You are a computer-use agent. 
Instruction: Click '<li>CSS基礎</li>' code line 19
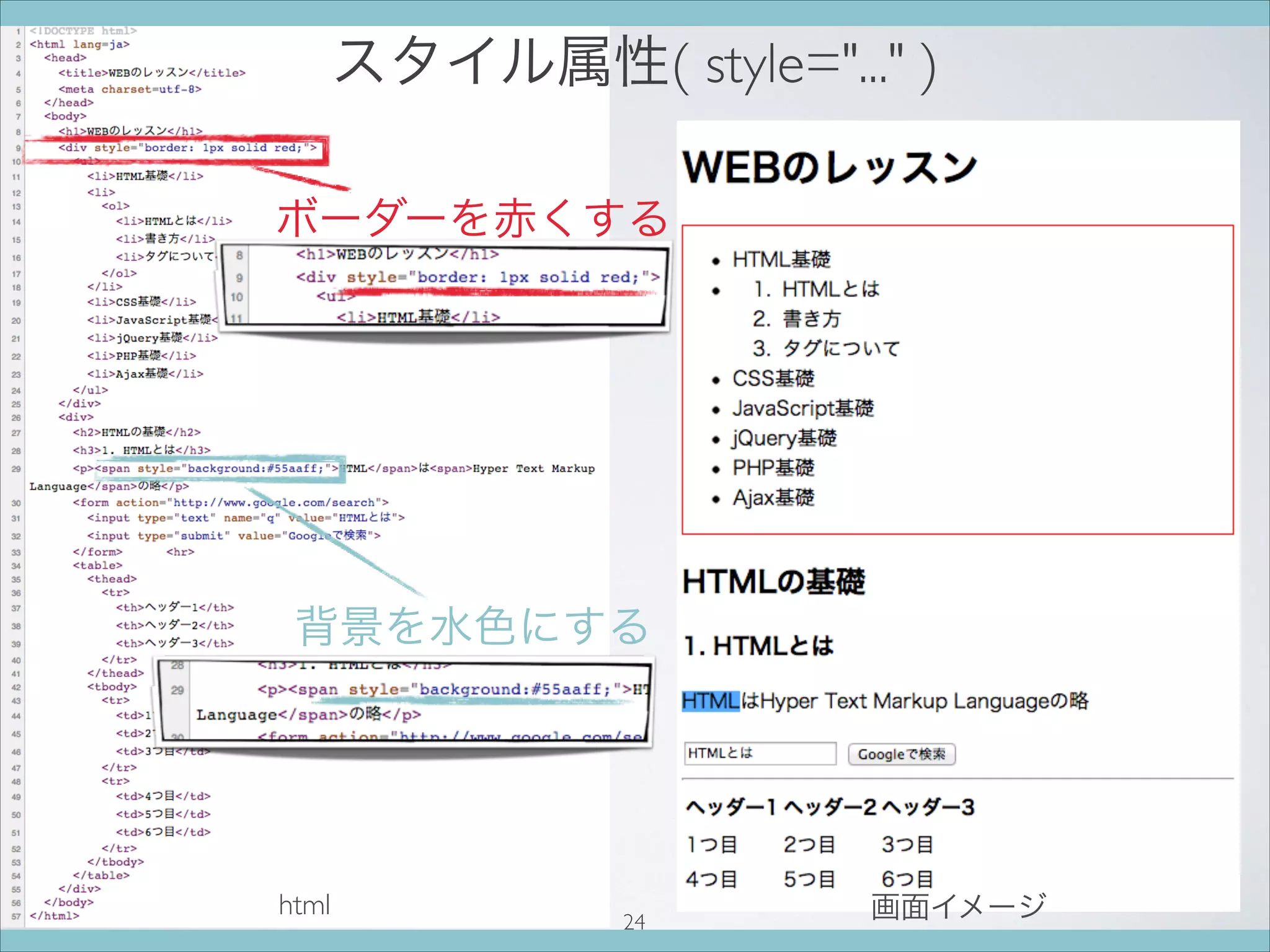point(141,301)
